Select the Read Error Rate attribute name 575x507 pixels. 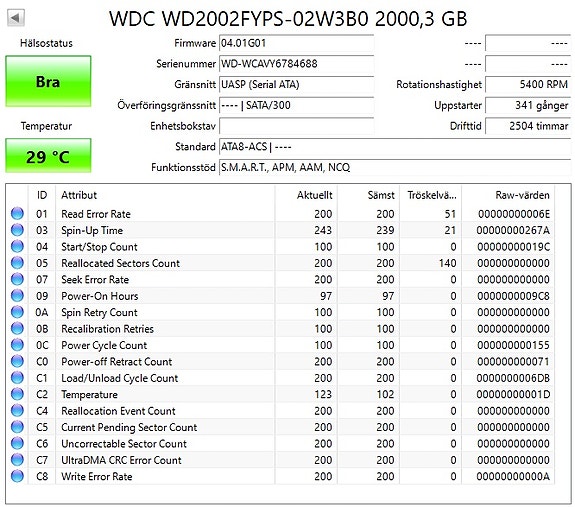(96, 214)
